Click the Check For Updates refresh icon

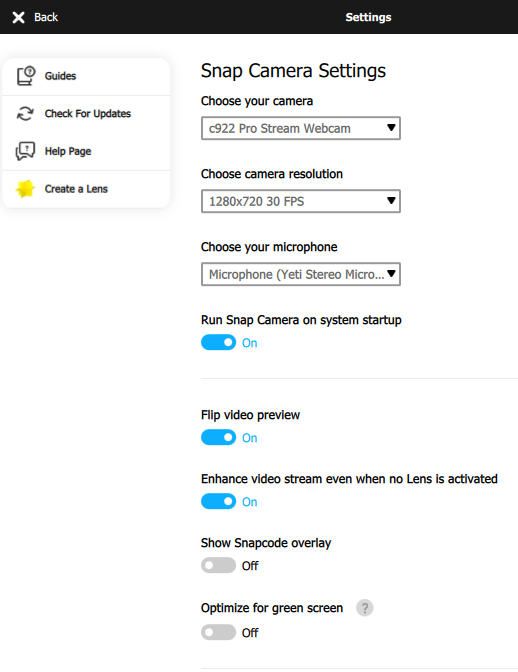pos(25,114)
